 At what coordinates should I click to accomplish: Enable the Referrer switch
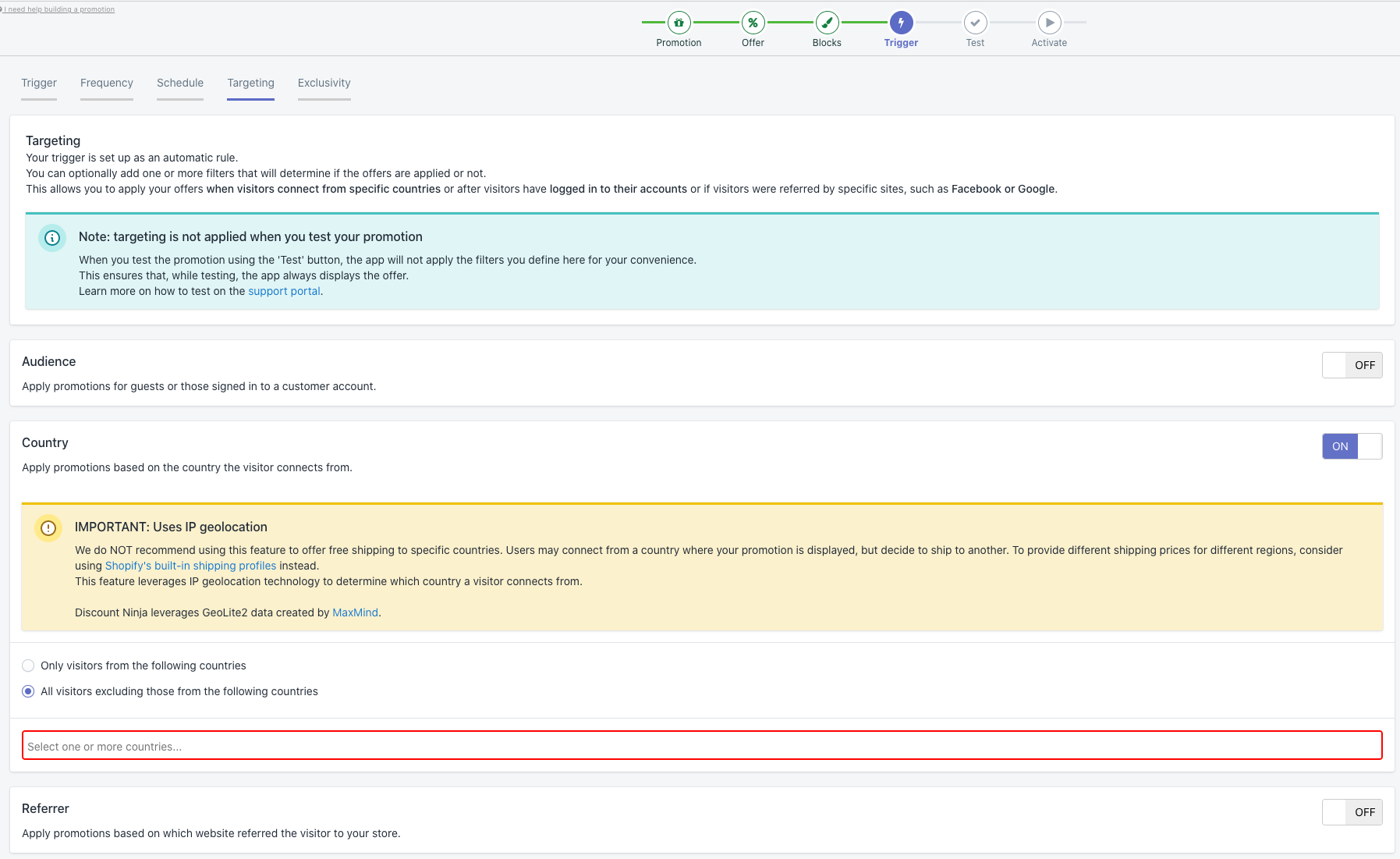tap(1352, 812)
